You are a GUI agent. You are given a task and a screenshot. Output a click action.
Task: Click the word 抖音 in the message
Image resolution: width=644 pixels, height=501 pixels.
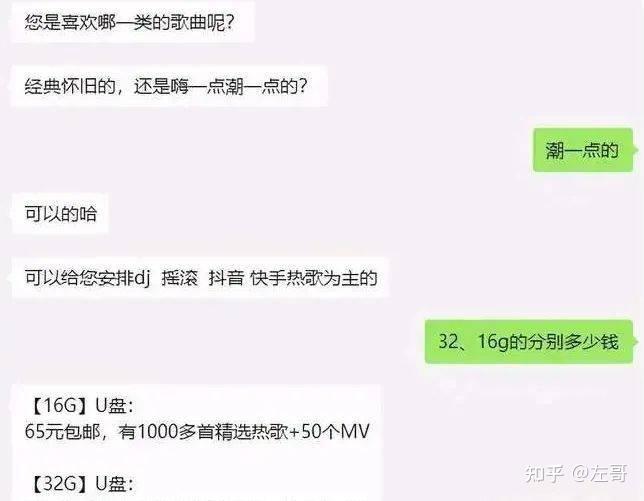(x=226, y=278)
